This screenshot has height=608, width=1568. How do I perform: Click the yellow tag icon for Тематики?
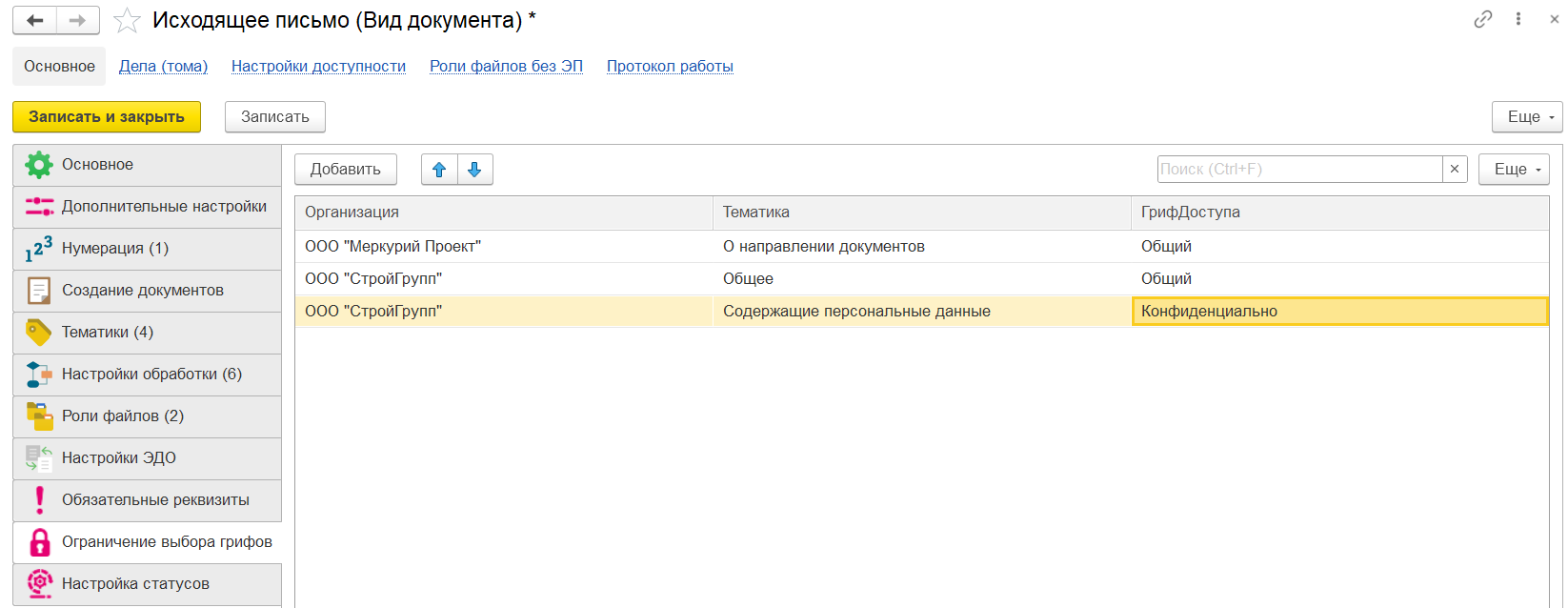click(x=39, y=333)
